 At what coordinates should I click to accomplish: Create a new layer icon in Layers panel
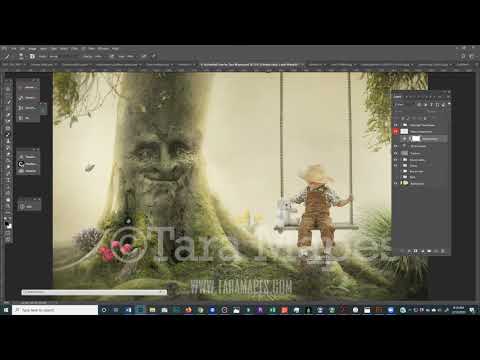pyautogui.click(x=436, y=251)
